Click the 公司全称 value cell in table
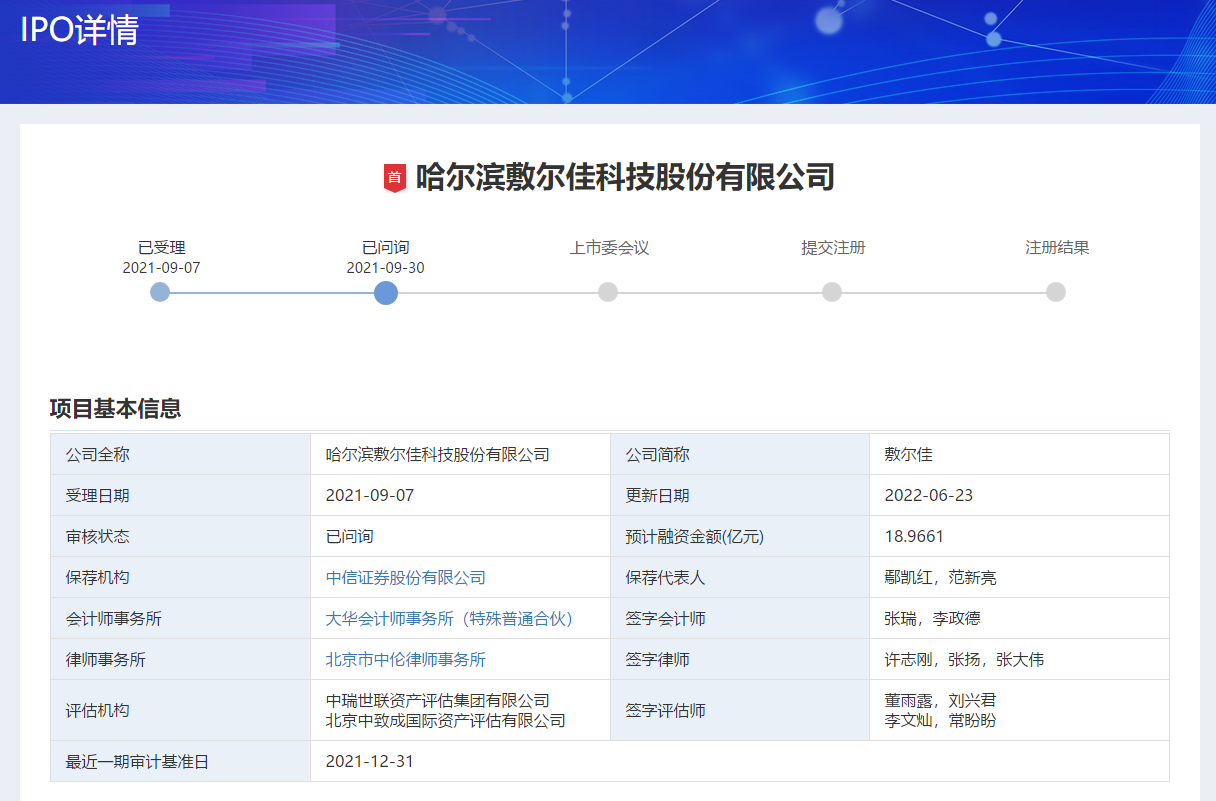The height and width of the screenshot is (801, 1216). pos(460,454)
